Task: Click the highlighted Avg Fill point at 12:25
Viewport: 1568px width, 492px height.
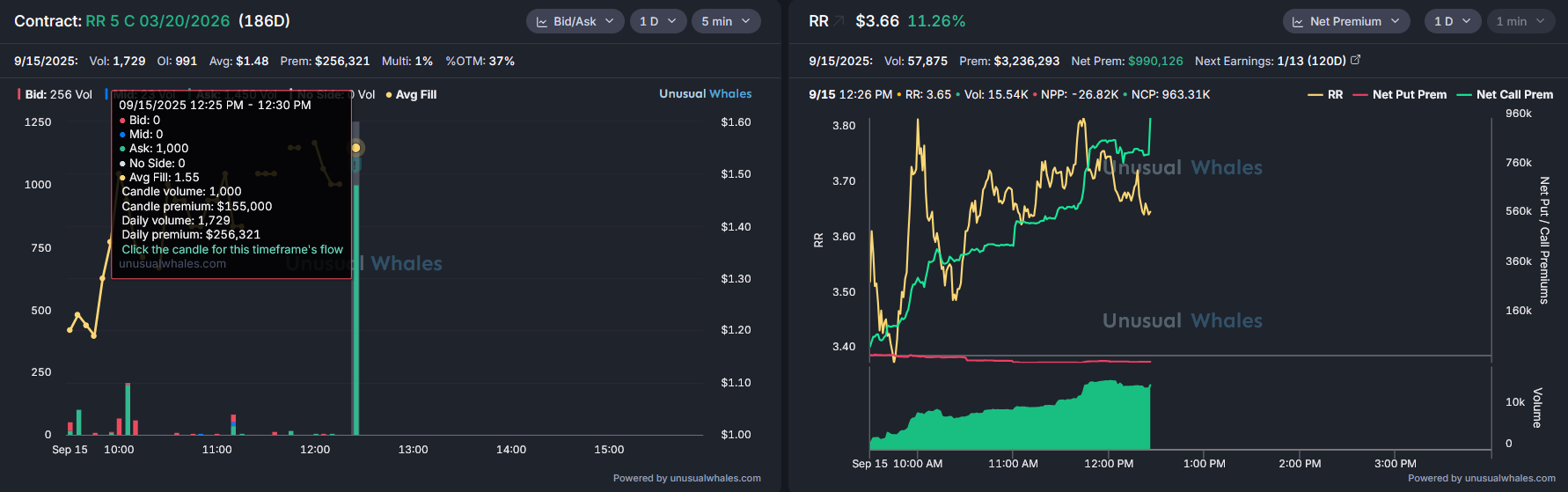Action: point(355,148)
